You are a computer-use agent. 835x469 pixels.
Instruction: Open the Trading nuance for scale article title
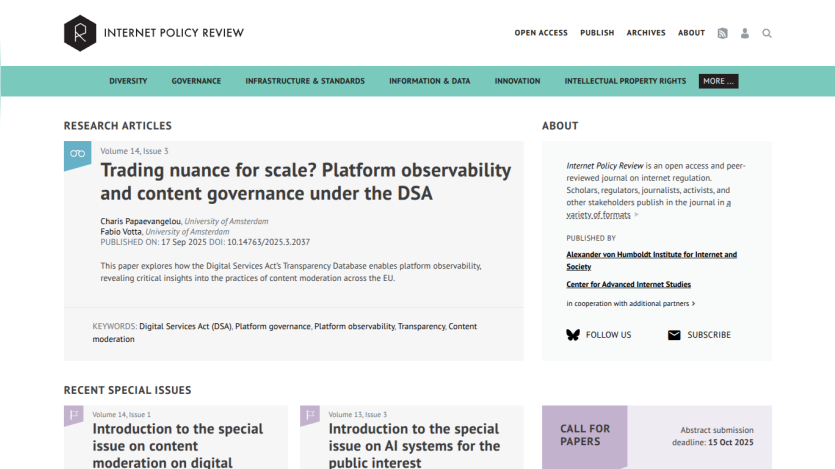tap(306, 182)
